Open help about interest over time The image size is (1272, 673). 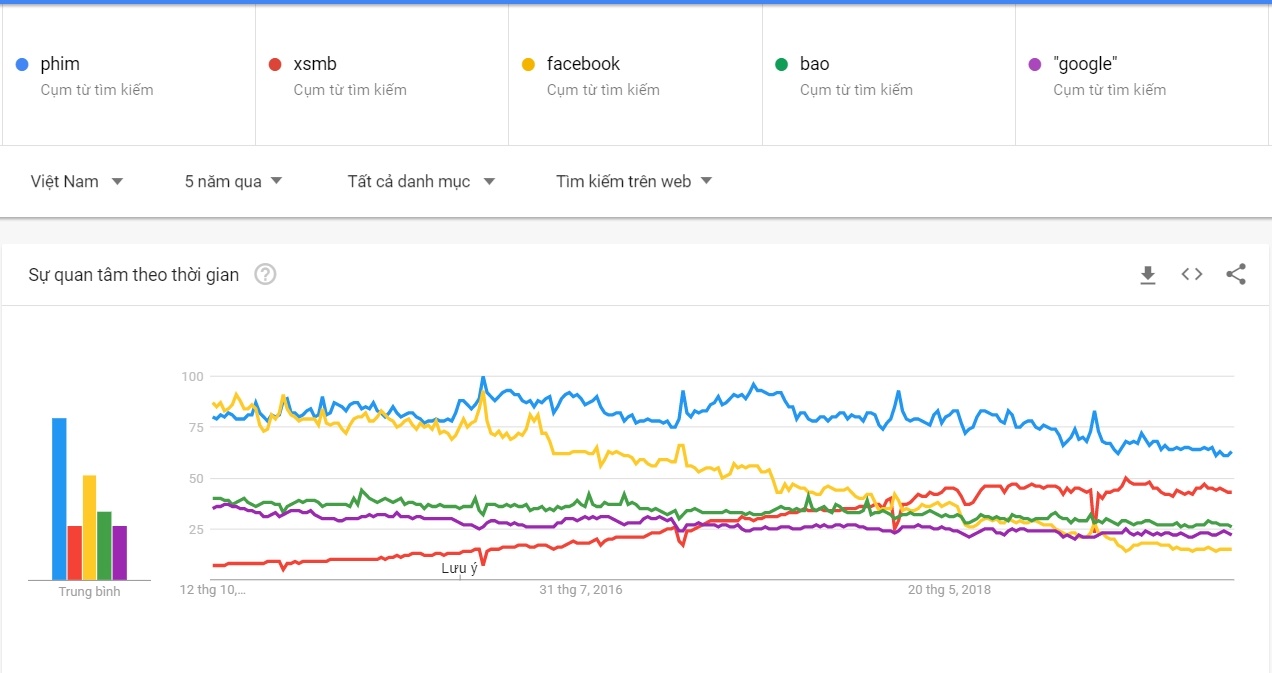[x=265, y=274]
